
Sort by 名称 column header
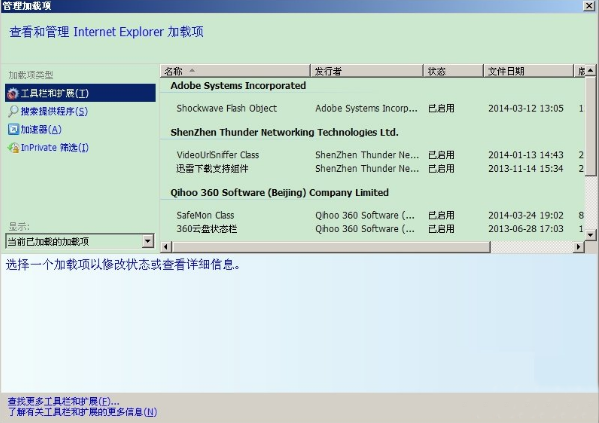(235, 71)
